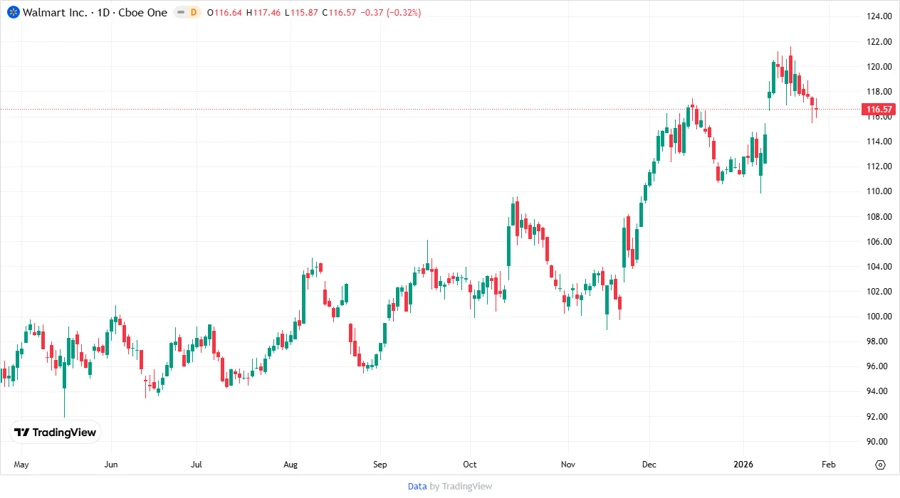Click the May label on time axis
The image size is (900, 498).
[21, 464]
